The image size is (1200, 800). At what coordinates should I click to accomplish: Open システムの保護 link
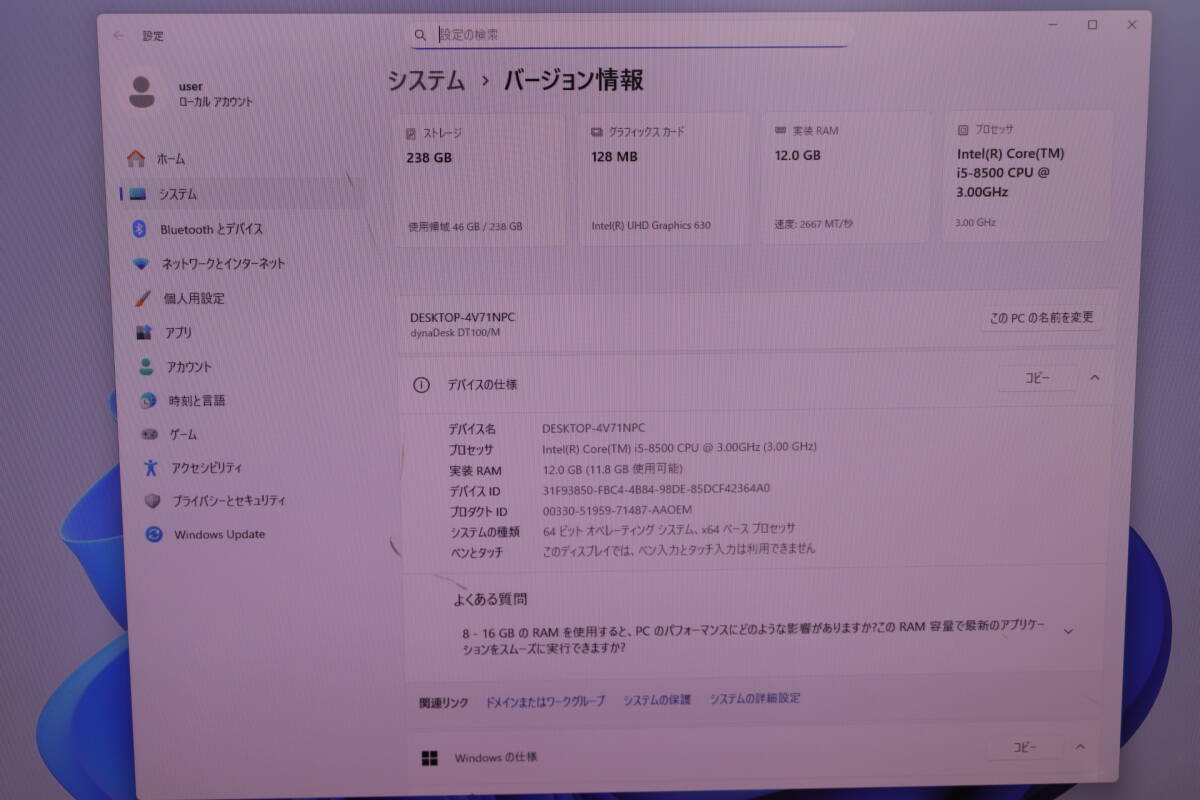(x=657, y=700)
